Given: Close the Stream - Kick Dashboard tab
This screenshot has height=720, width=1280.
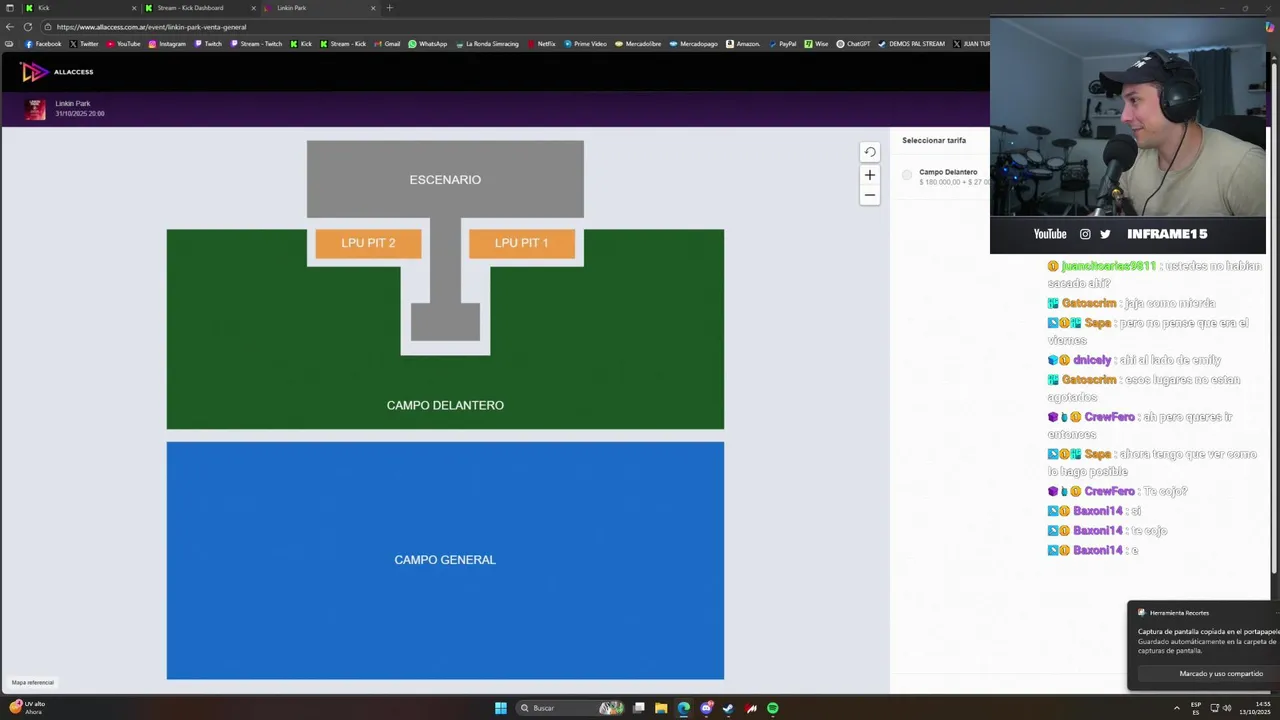Looking at the screenshot, I should coord(253,8).
